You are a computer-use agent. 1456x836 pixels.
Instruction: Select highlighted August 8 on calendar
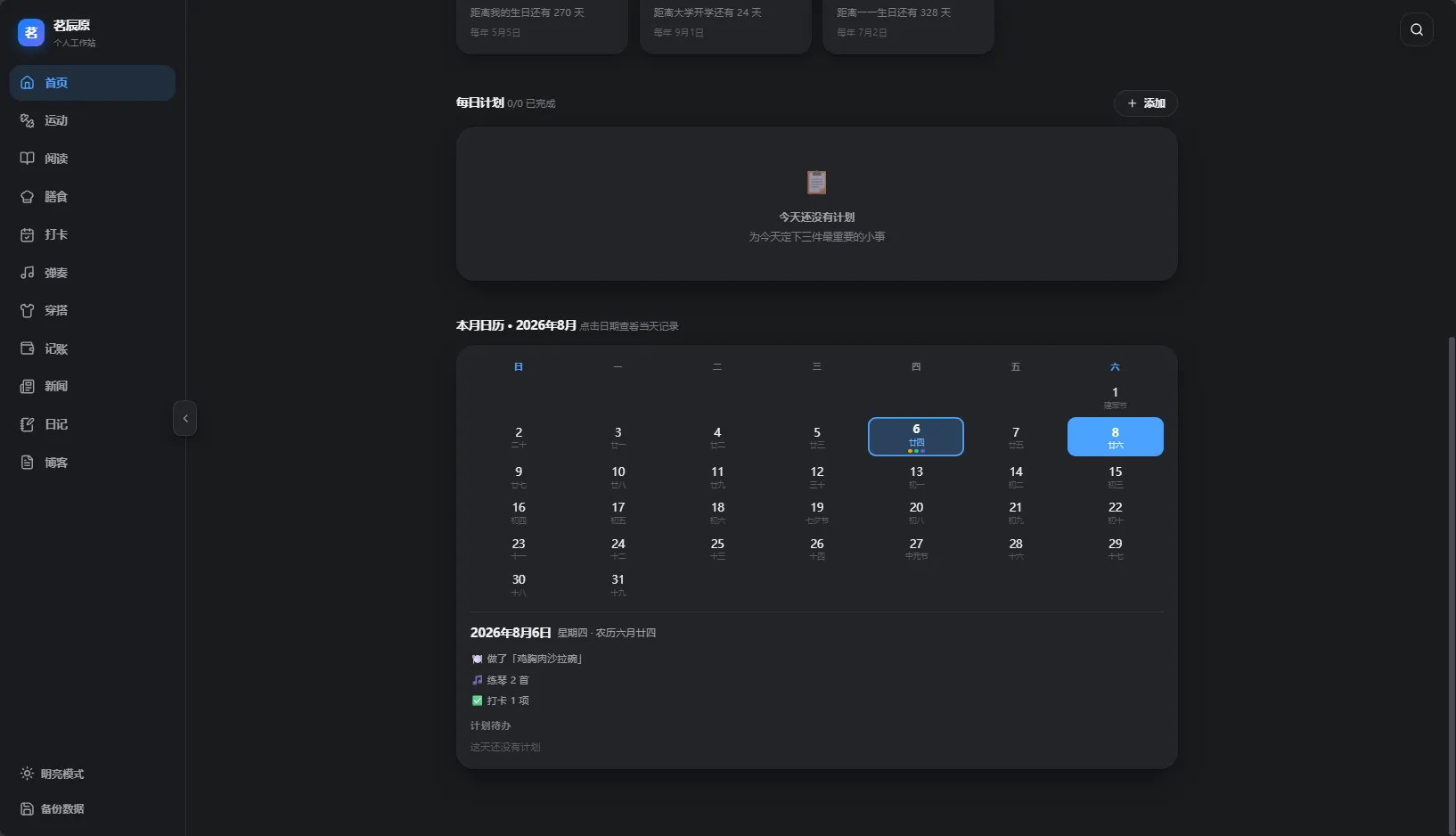click(1116, 437)
